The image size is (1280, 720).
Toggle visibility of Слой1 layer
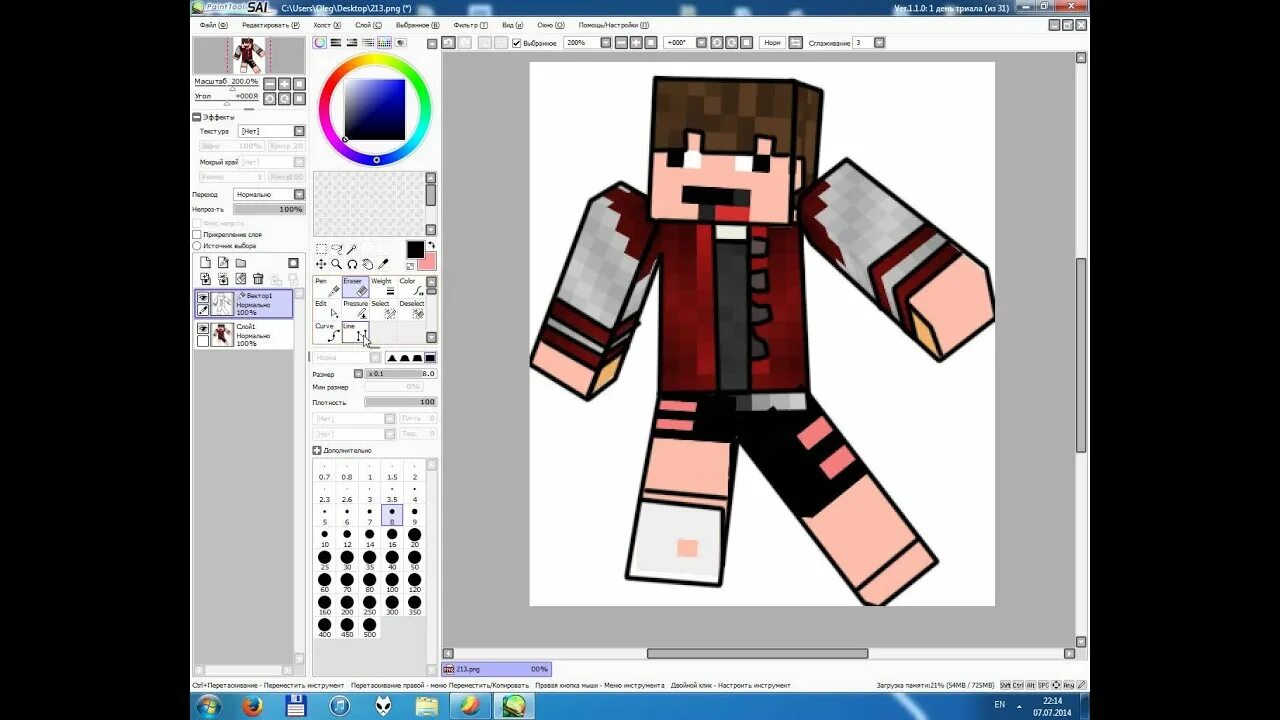[x=203, y=329]
